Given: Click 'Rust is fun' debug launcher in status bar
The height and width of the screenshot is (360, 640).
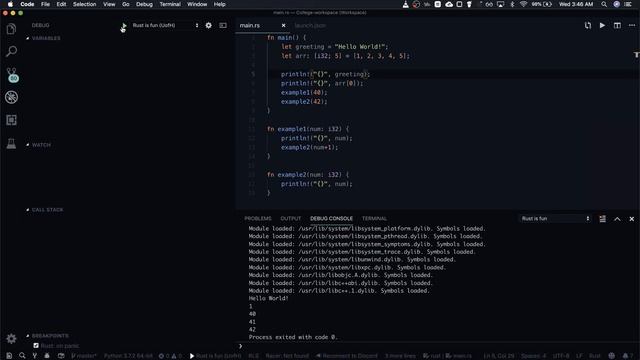Looking at the screenshot, I should (x=216, y=356).
